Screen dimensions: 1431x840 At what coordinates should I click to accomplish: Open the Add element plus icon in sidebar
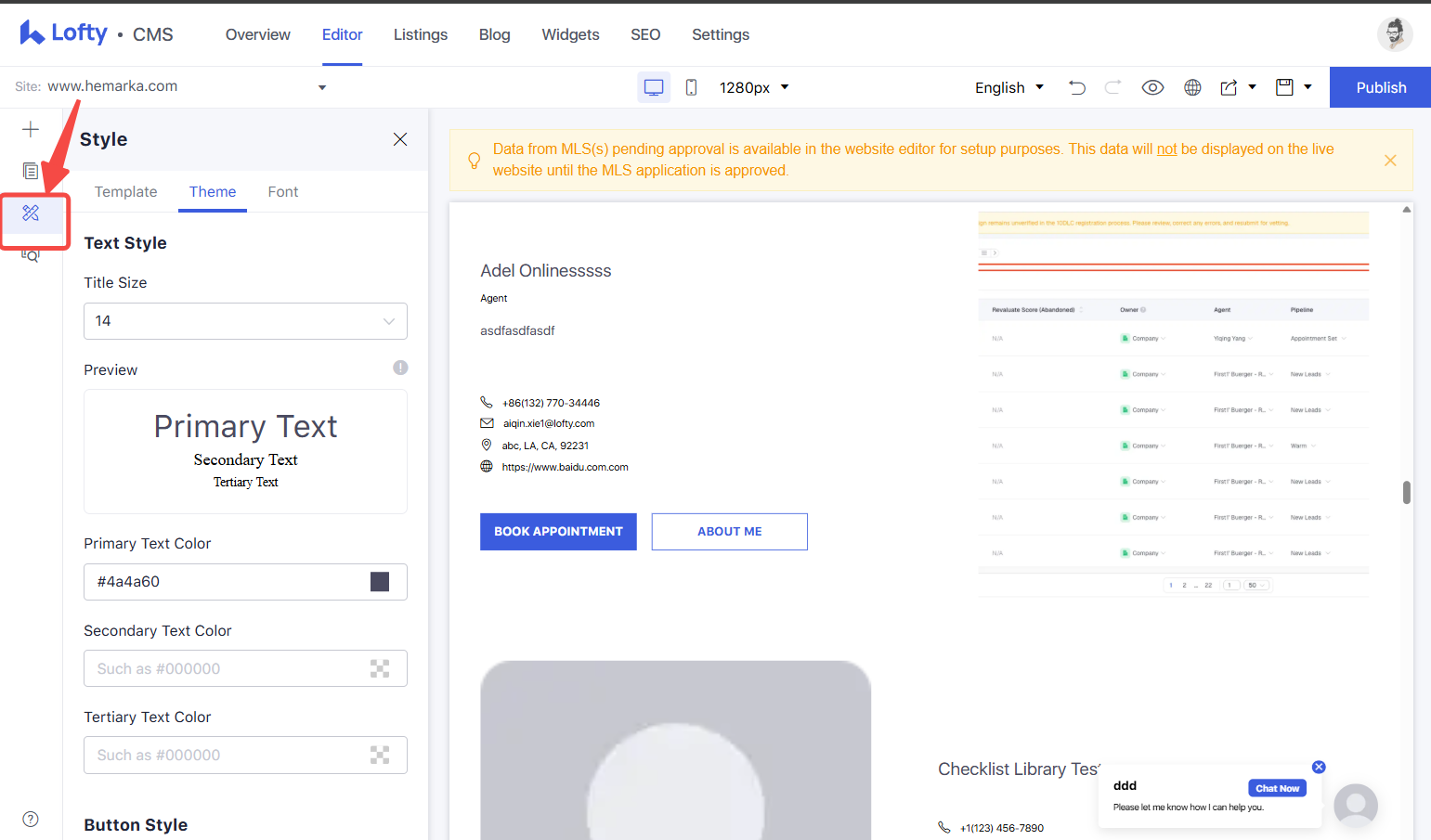point(31,129)
